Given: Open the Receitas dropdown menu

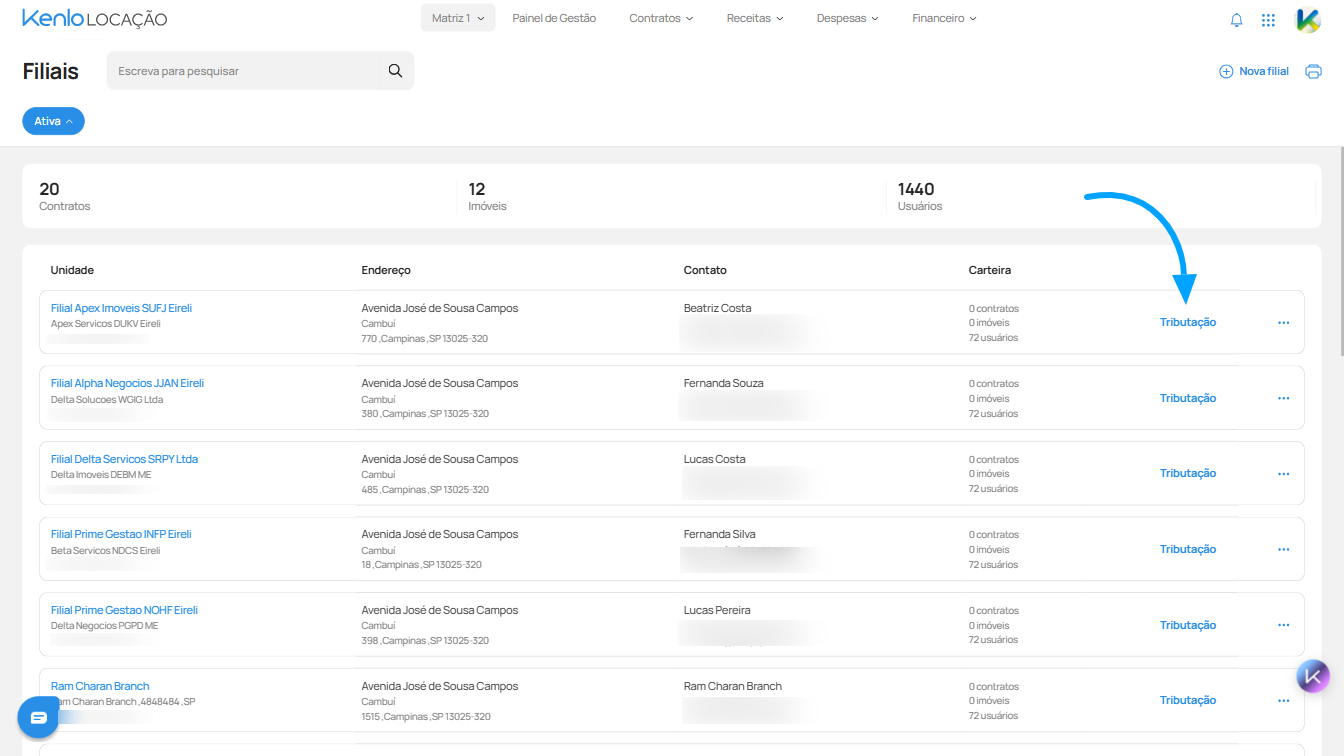Looking at the screenshot, I should click(755, 18).
